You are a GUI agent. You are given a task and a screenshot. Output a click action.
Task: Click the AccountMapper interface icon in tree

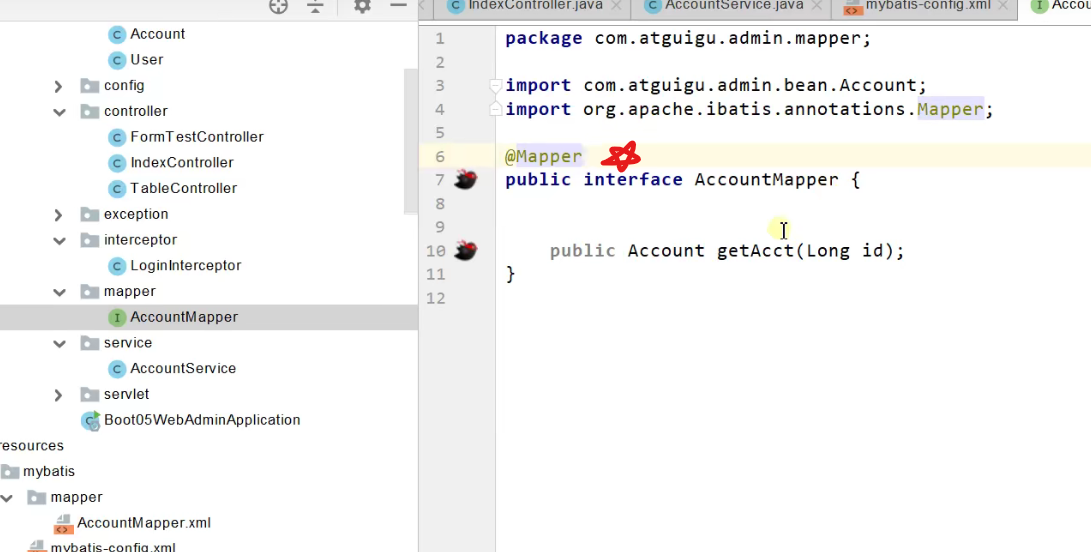[117, 317]
